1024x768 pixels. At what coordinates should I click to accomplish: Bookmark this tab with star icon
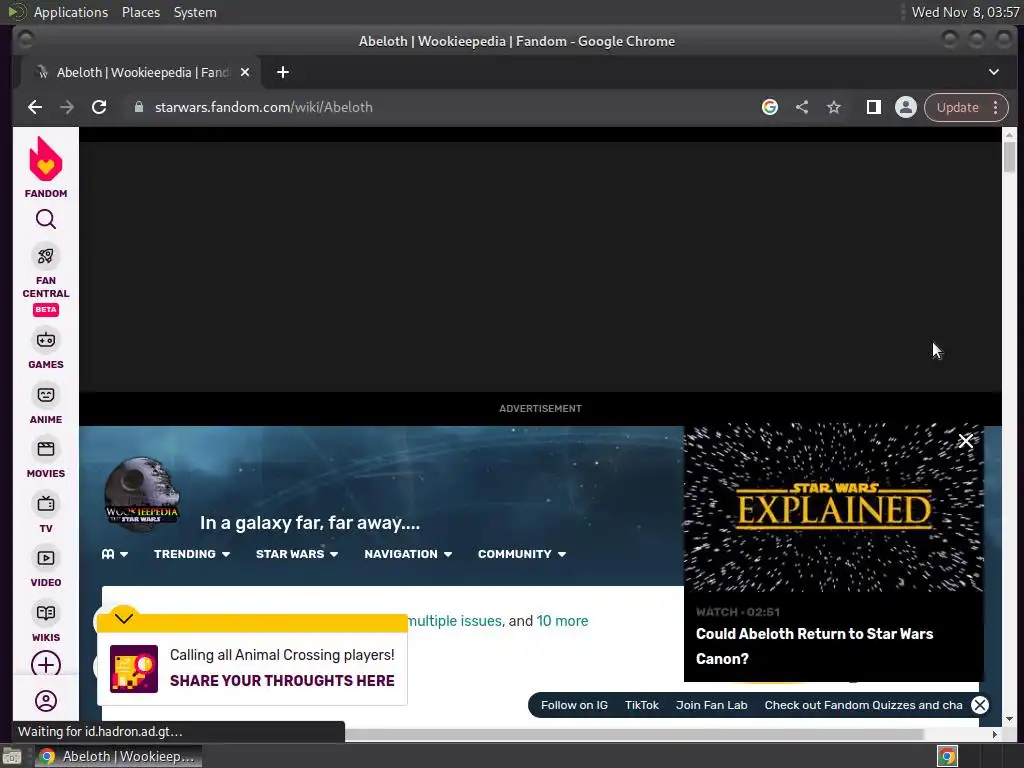pyautogui.click(x=834, y=107)
